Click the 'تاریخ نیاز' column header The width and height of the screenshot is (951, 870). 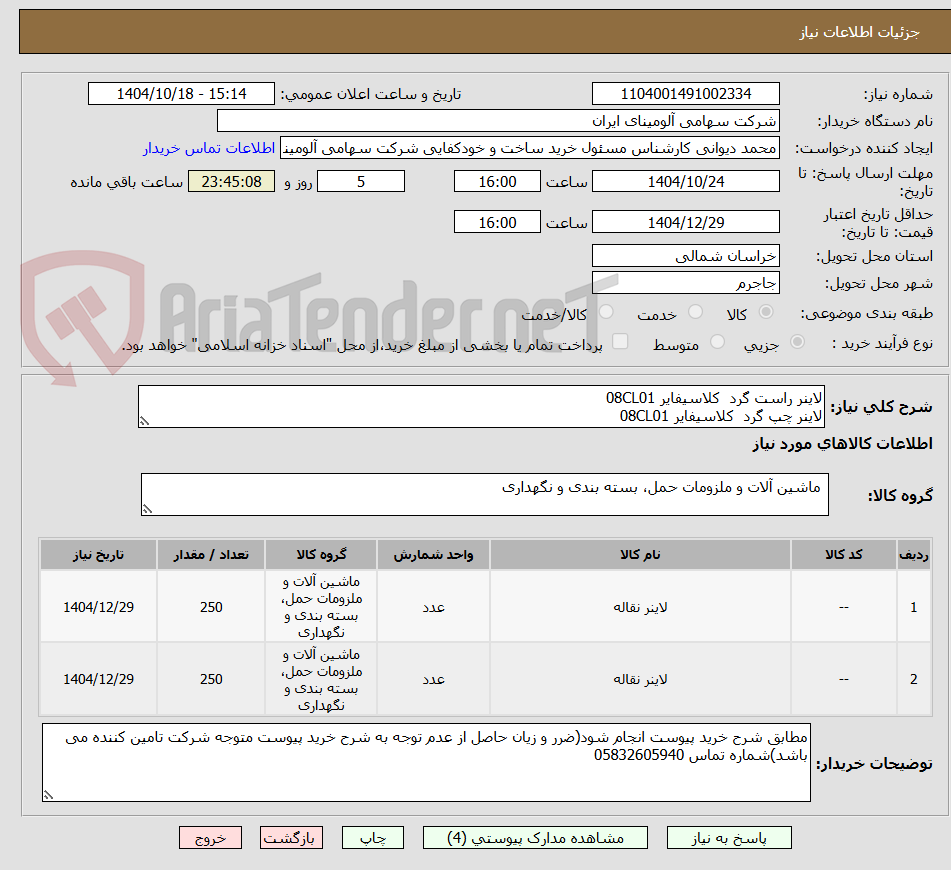[x=98, y=555]
